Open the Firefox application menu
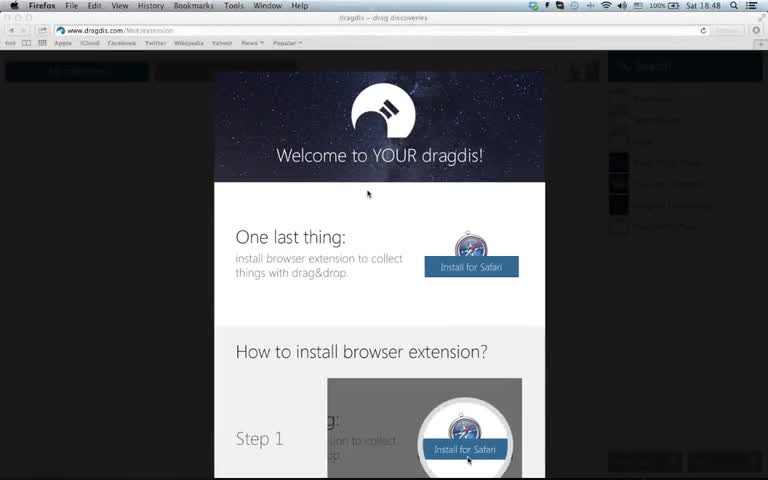 tap(42, 6)
